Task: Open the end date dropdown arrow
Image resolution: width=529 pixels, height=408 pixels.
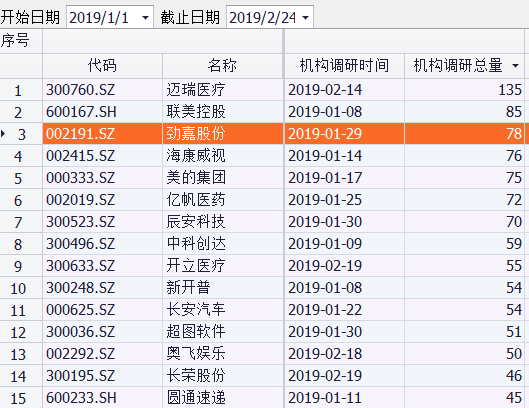Action: [x=306, y=18]
